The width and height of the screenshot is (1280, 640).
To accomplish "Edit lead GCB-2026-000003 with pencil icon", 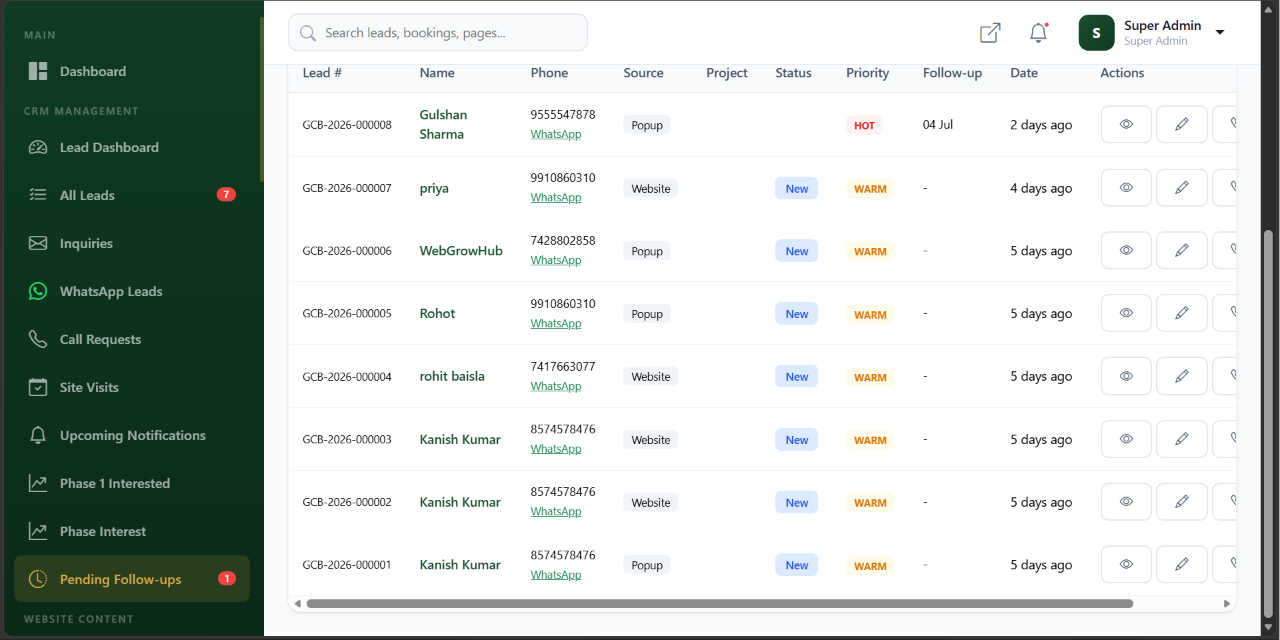I will click(1182, 439).
